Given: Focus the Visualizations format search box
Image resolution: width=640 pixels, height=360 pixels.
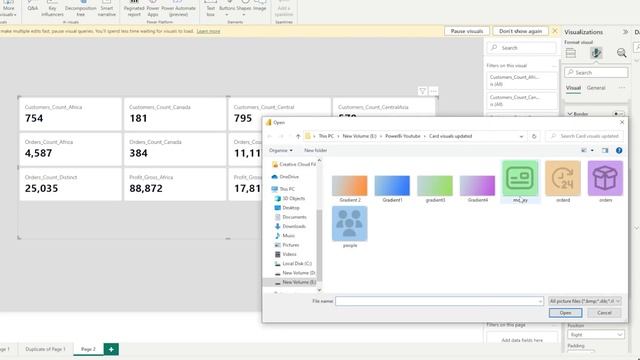Looking at the screenshot, I should pyautogui.click(x=596, y=72).
